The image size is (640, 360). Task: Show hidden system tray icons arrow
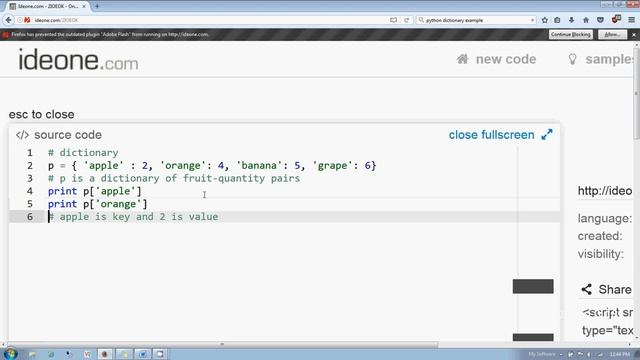tap(562, 354)
